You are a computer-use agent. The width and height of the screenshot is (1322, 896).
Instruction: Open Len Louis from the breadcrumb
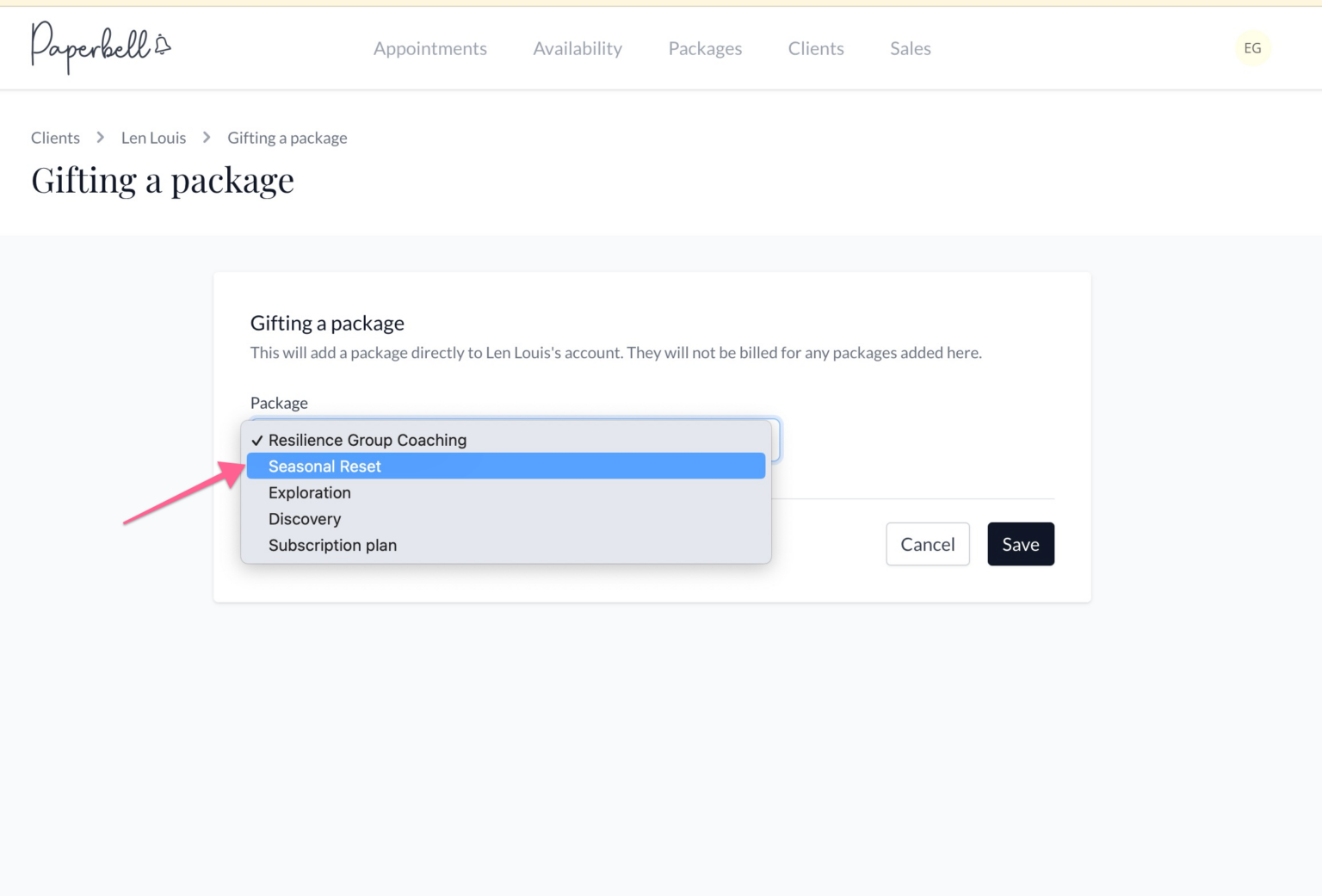click(153, 138)
